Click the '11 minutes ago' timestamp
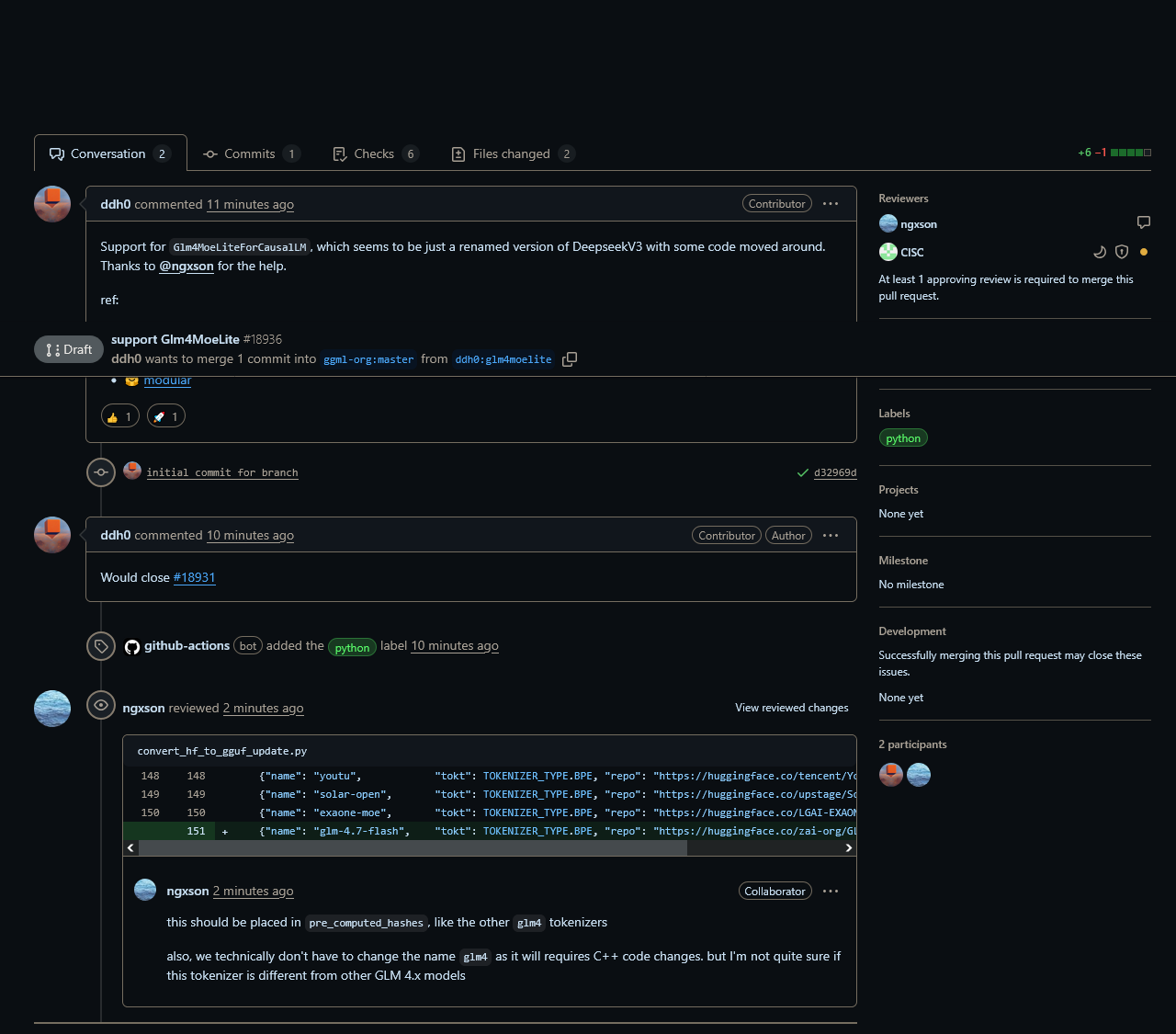The width and height of the screenshot is (1176, 1034). [251, 204]
